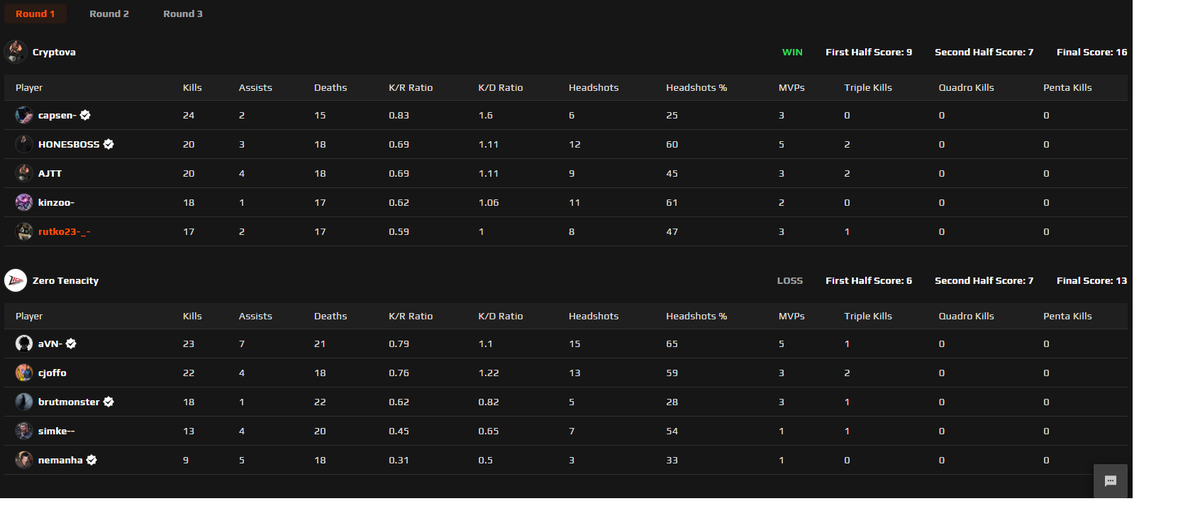Click Cryptova's First Half Score: 9

pyautogui.click(x=869, y=52)
